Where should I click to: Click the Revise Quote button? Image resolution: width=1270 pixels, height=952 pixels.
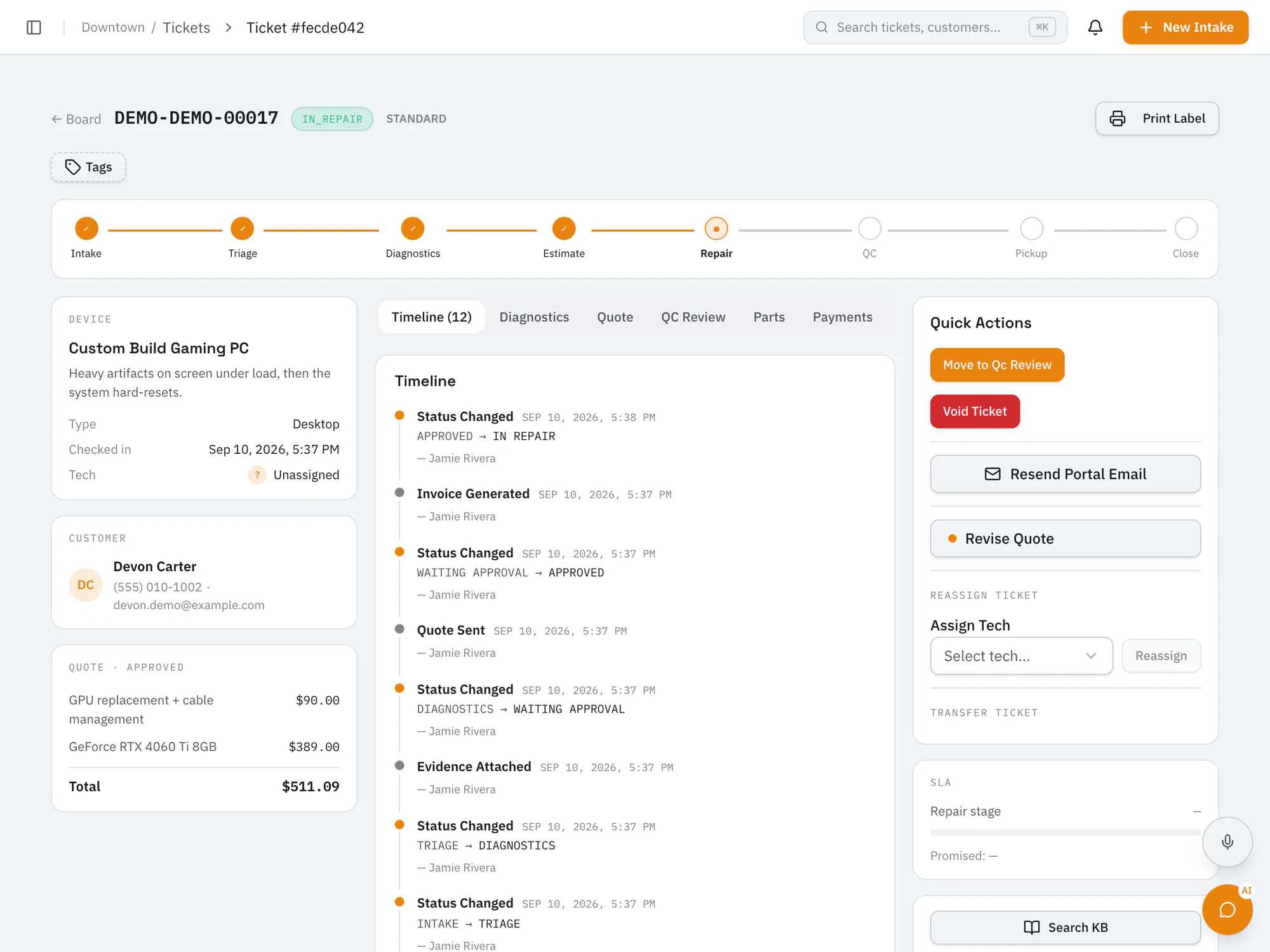[1065, 538]
